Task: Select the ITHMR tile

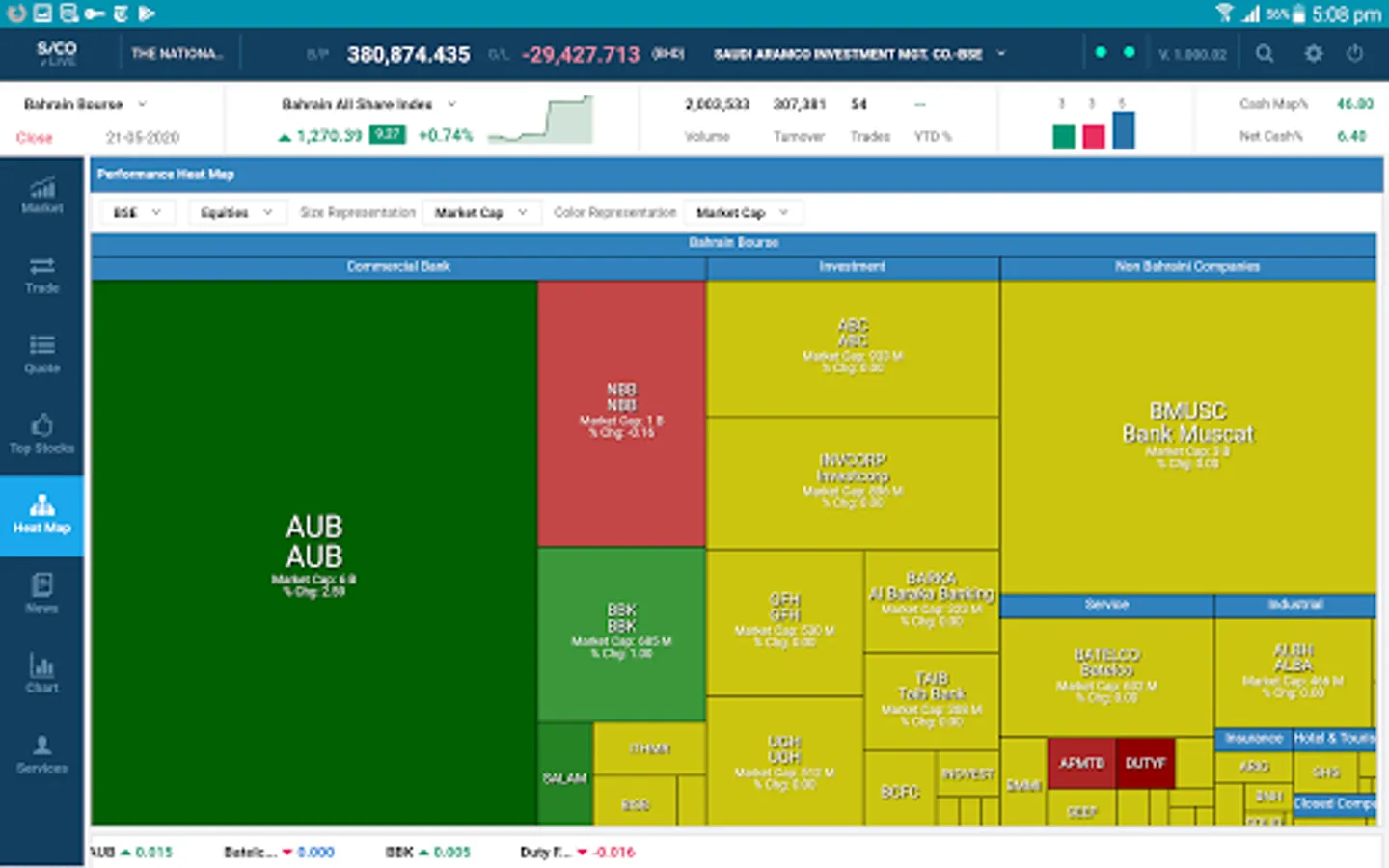Action: (649, 748)
